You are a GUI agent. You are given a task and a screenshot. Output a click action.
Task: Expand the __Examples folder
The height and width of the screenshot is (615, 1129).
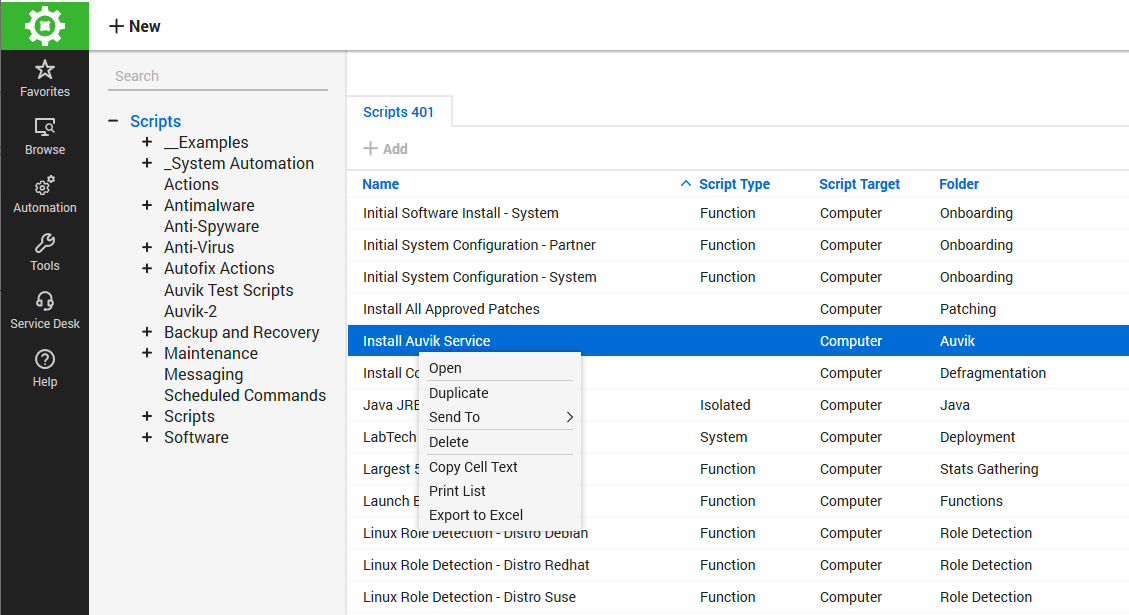pos(147,142)
